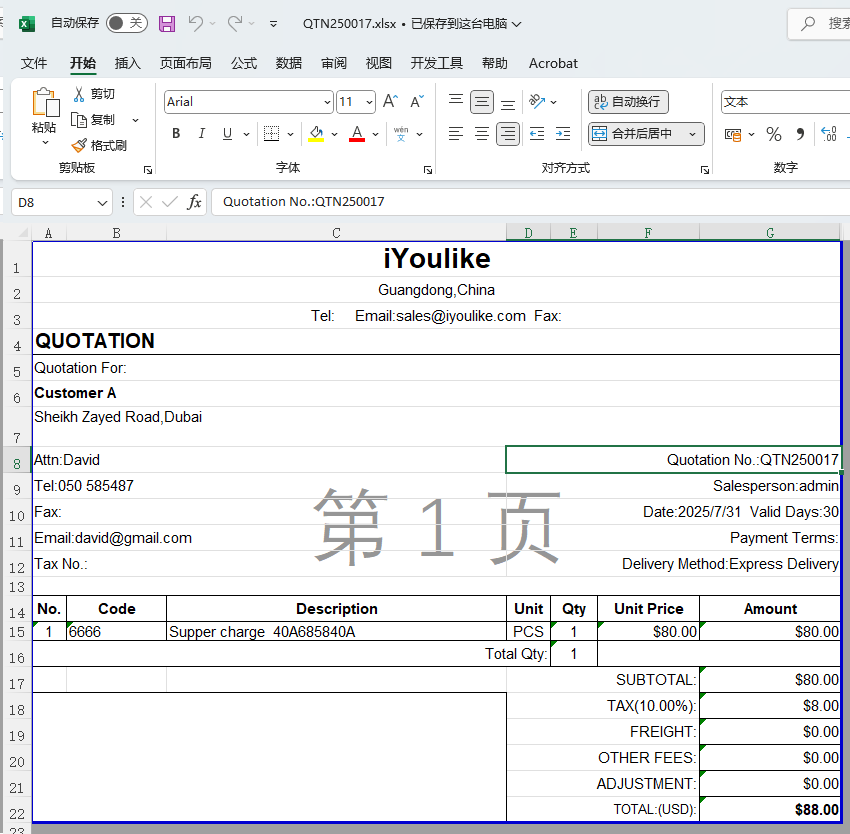
Task: Apply Italic formatting
Action: pos(202,134)
